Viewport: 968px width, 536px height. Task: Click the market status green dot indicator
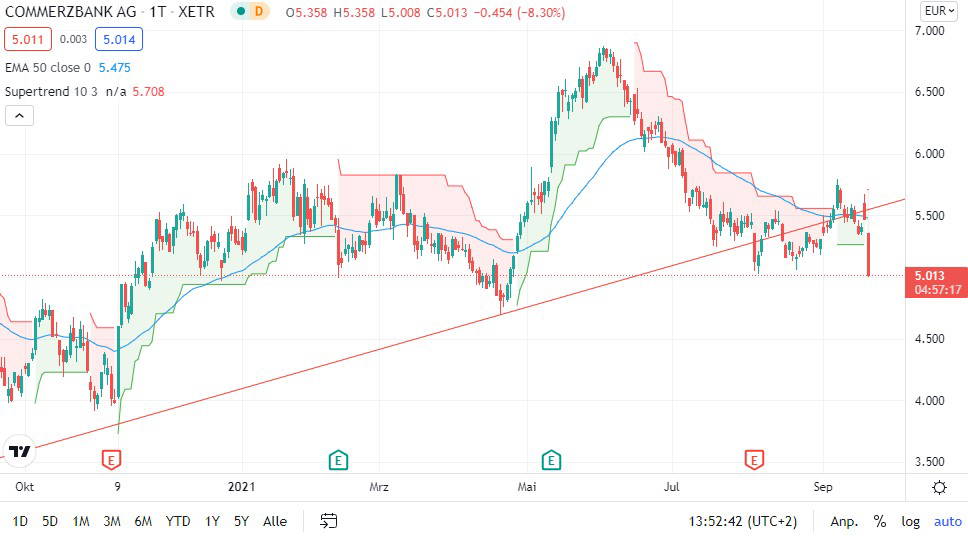click(241, 11)
